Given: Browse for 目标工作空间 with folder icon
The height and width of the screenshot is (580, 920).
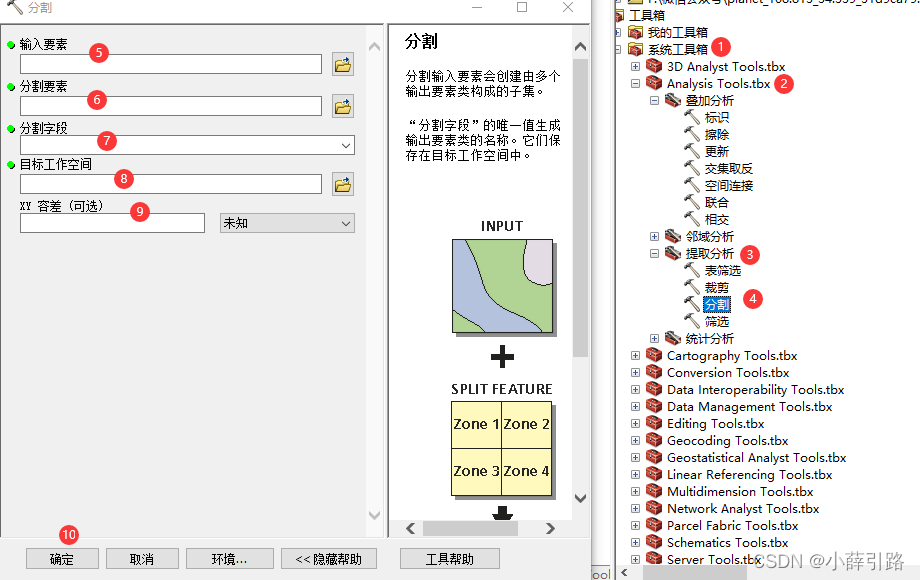Looking at the screenshot, I should click(x=343, y=184).
